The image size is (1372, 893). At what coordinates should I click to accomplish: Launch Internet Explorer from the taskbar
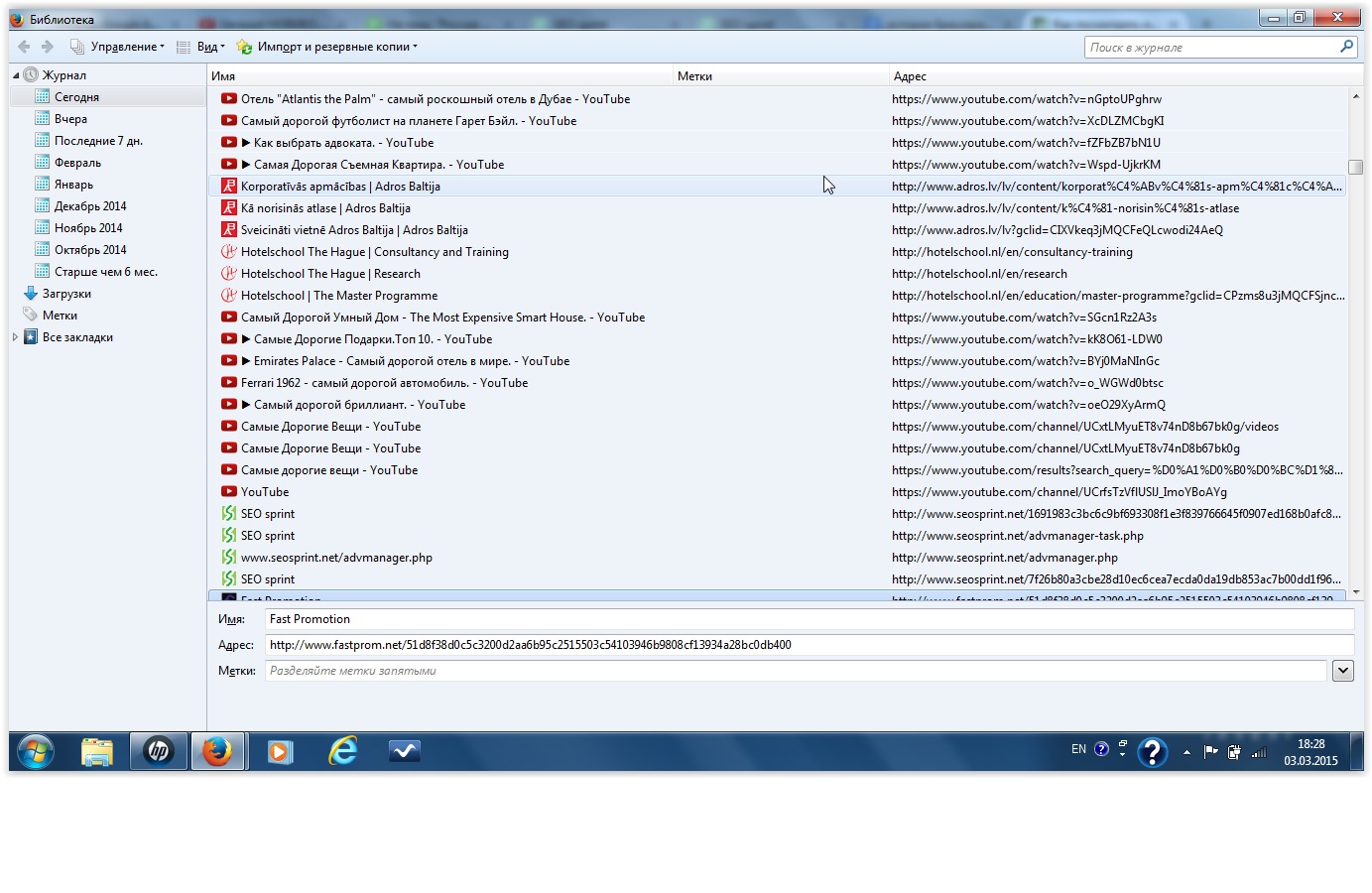(342, 752)
